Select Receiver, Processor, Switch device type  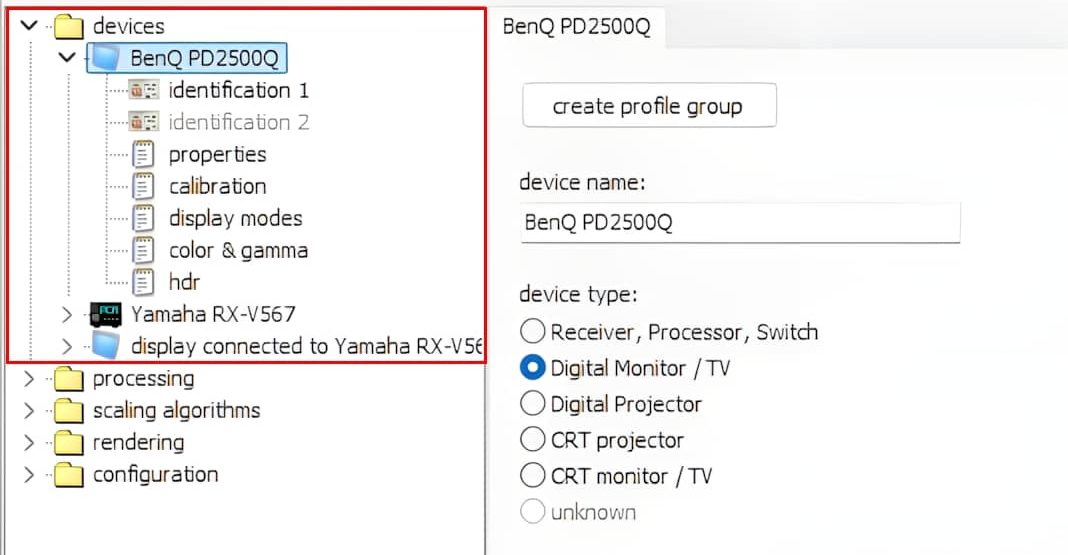pyautogui.click(x=533, y=332)
